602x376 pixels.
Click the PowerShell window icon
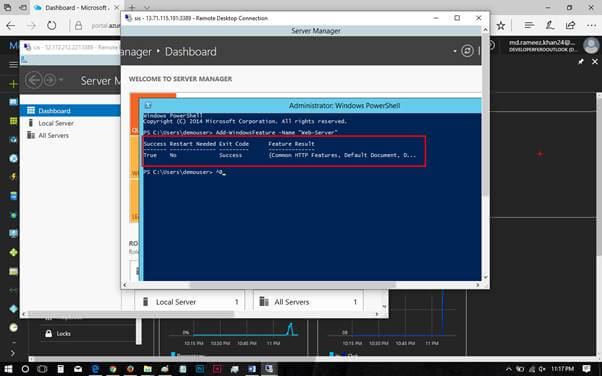148,105
